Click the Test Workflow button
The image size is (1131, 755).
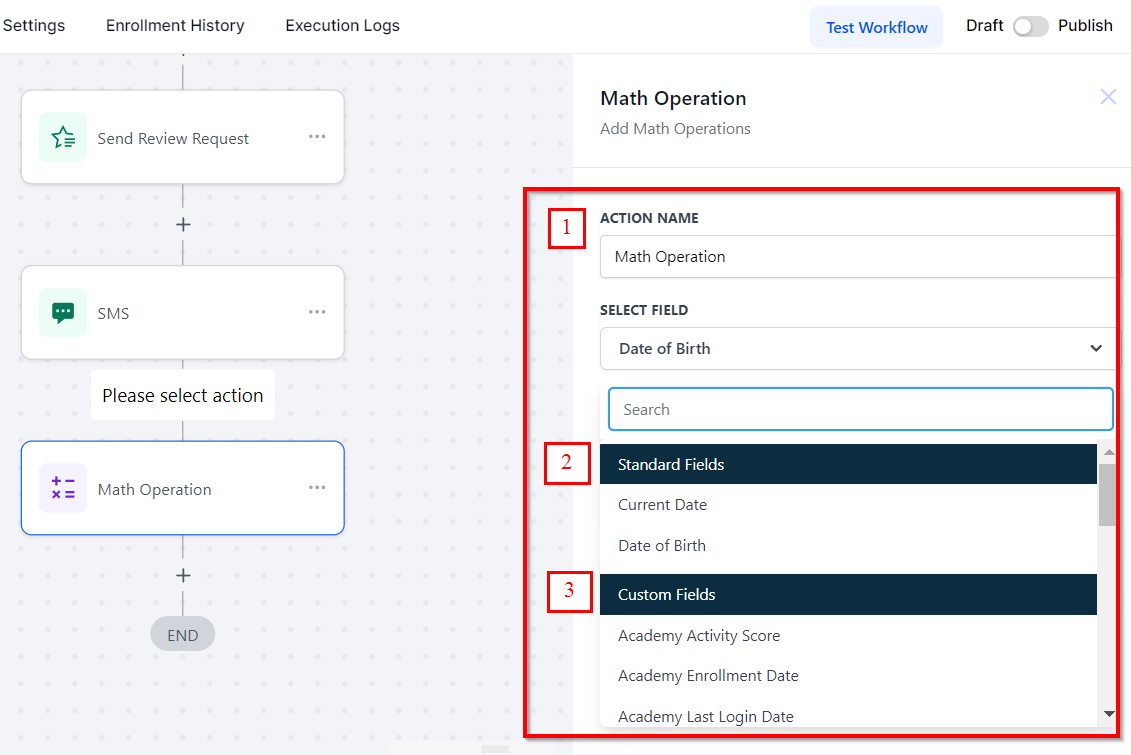point(876,27)
